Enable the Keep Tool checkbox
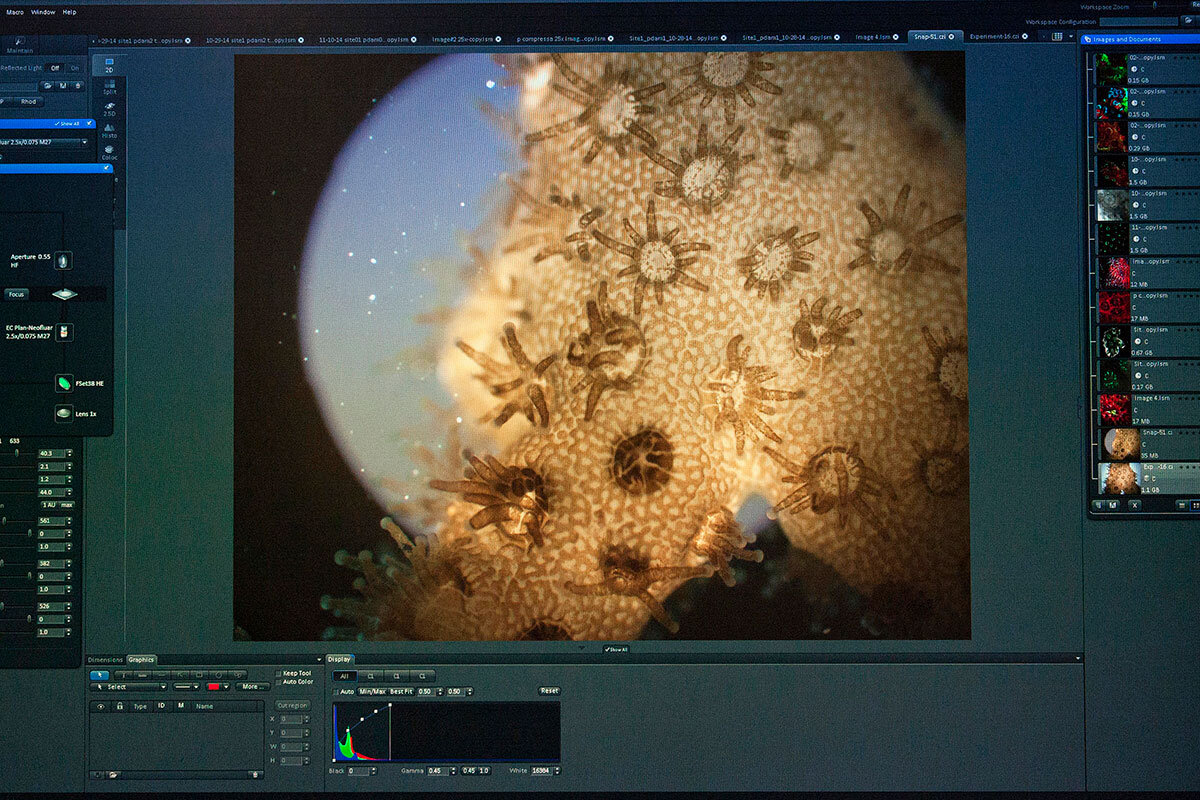This screenshot has width=1200, height=800. pos(279,673)
